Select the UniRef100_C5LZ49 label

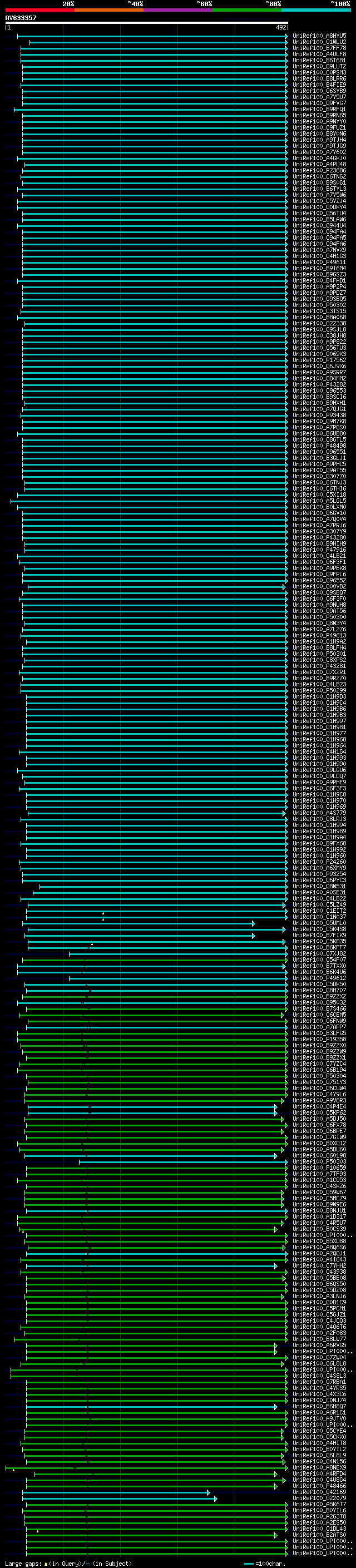(319, 904)
